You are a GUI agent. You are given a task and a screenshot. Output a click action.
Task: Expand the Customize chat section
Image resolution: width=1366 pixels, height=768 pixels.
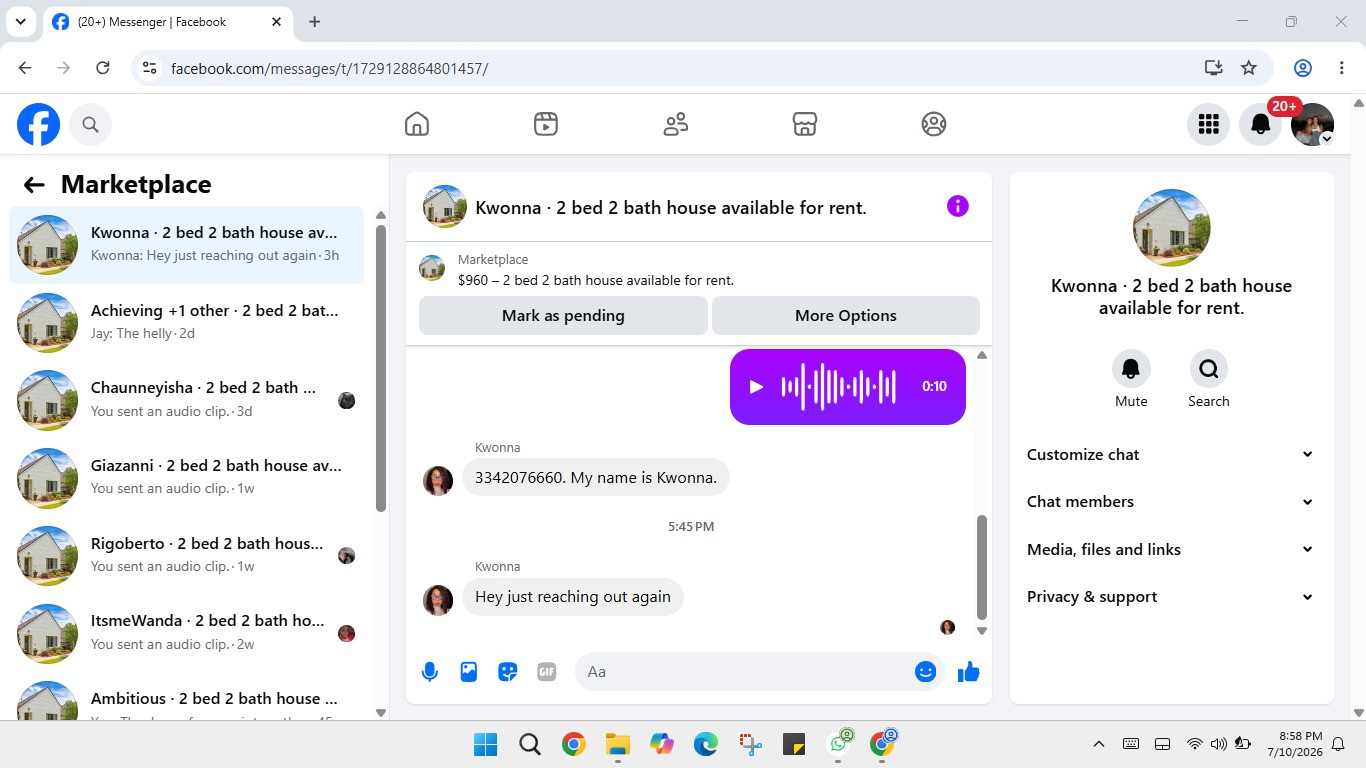point(1171,455)
